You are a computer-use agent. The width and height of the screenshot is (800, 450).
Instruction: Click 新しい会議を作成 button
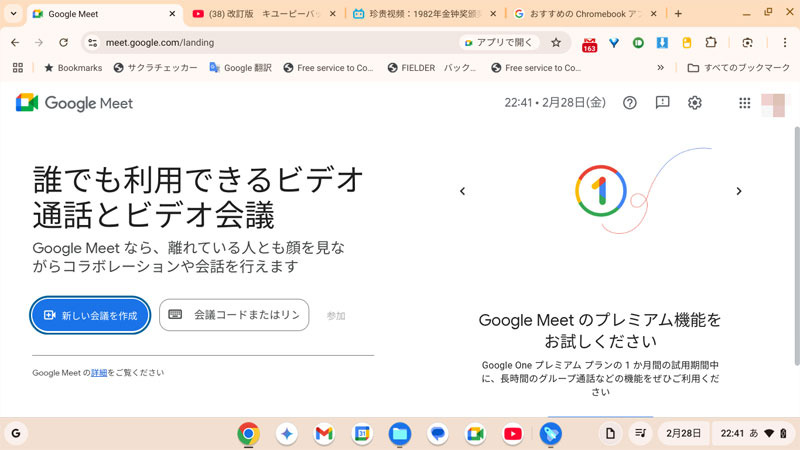coord(91,315)
